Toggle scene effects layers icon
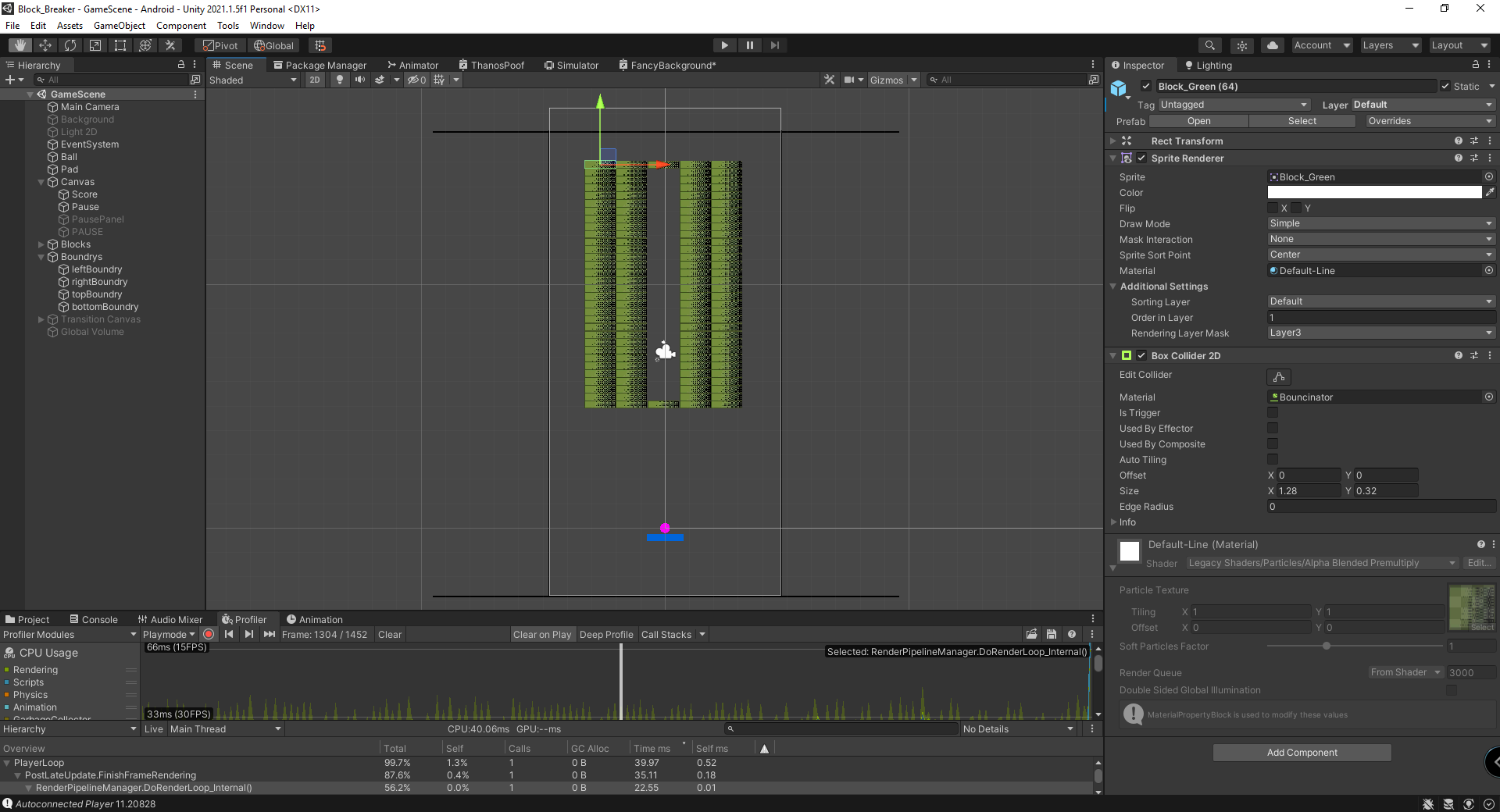Viewport: 1500px width, 812px height. pos(380,80)
